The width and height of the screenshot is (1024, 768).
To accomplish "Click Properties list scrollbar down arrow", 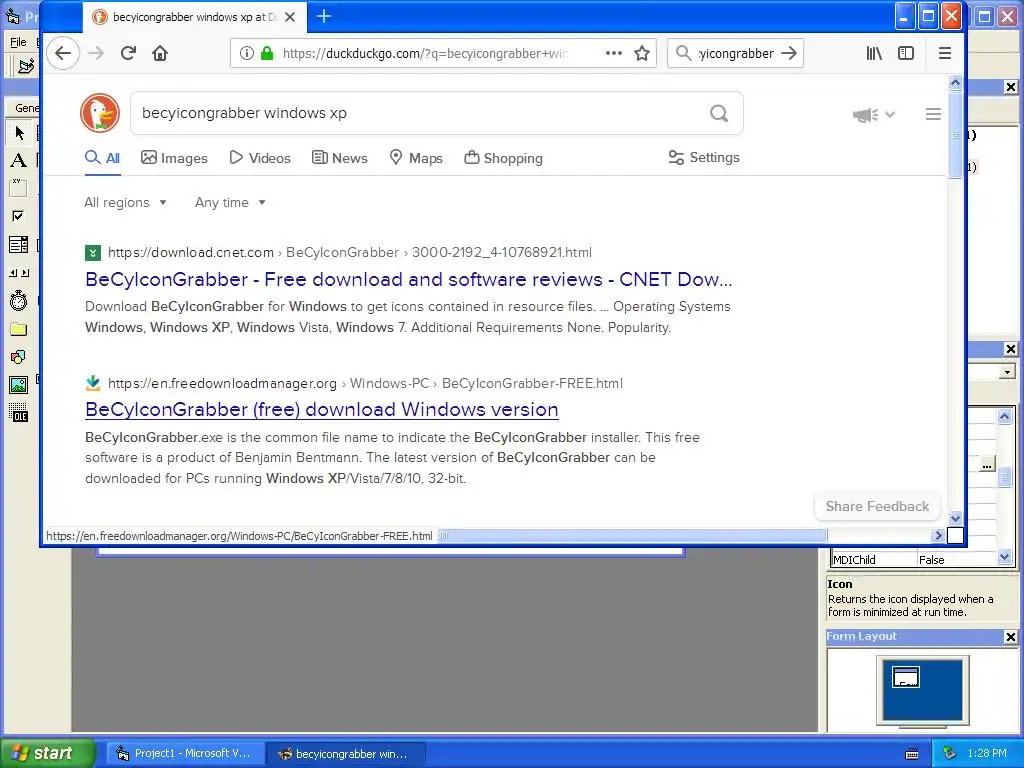I will [x=1004, y=557].
